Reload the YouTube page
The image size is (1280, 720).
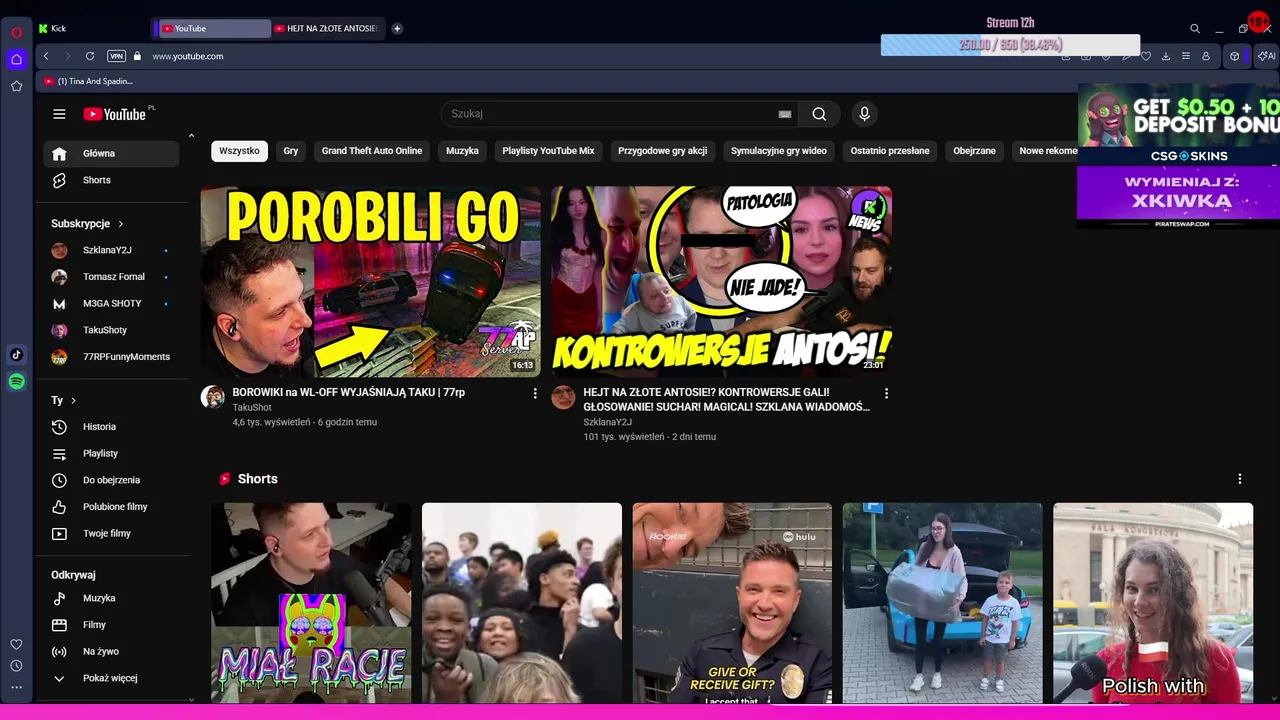pyautogui.click(x=90, y=56)
